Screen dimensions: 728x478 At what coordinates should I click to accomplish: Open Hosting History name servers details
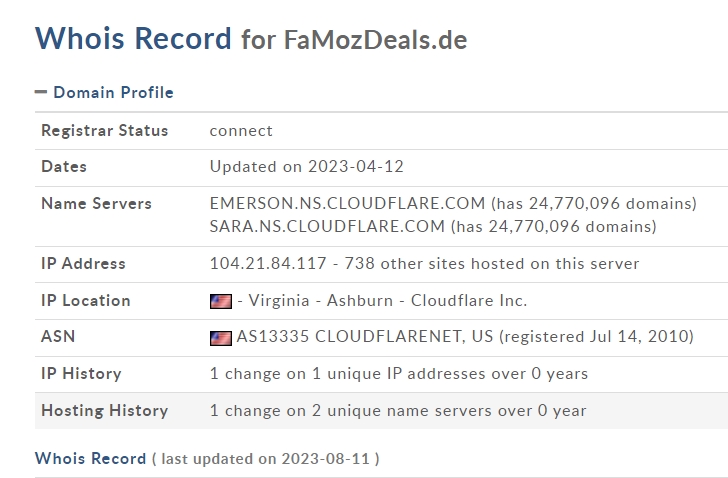pyautogui.click(x=398, y=411)
